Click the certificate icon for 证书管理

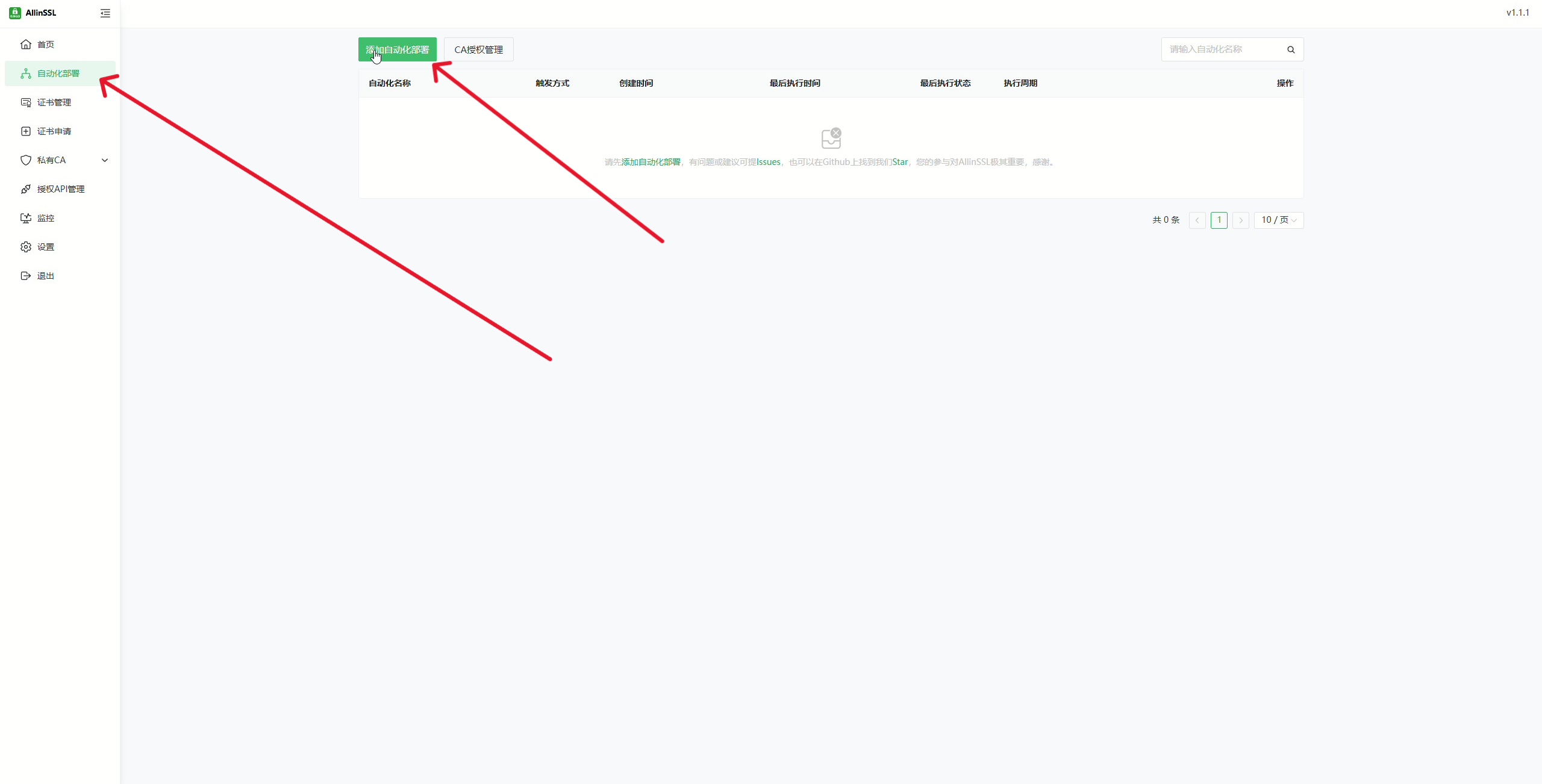pos(26,102)
